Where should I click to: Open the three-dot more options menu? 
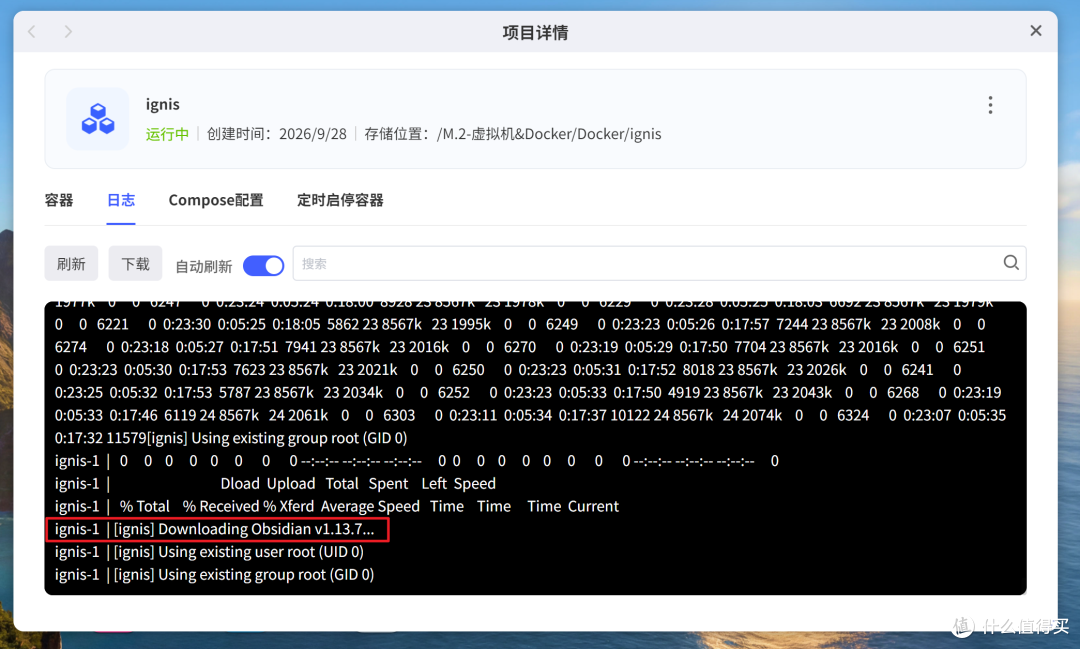[x=990, y=105]
